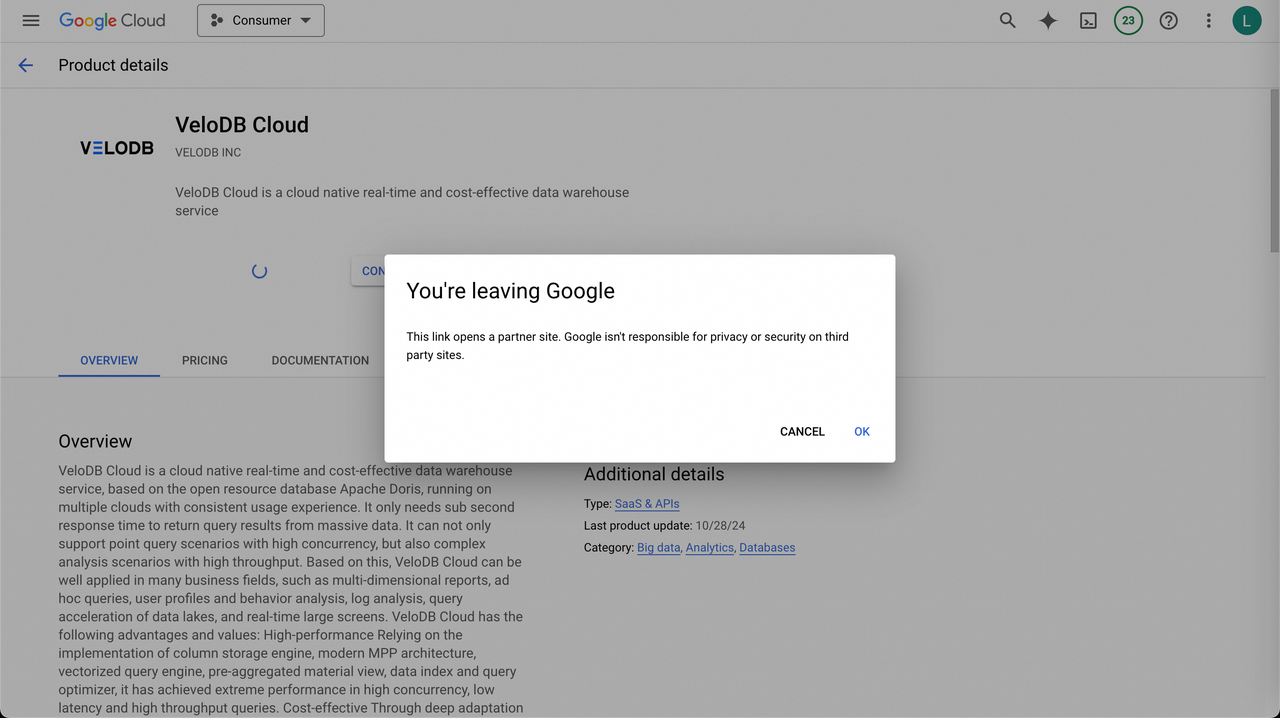This screenshot has width=1280, height=718.
Task: Expand the Consumer project selector dropdown
Action: coord(261,21)
